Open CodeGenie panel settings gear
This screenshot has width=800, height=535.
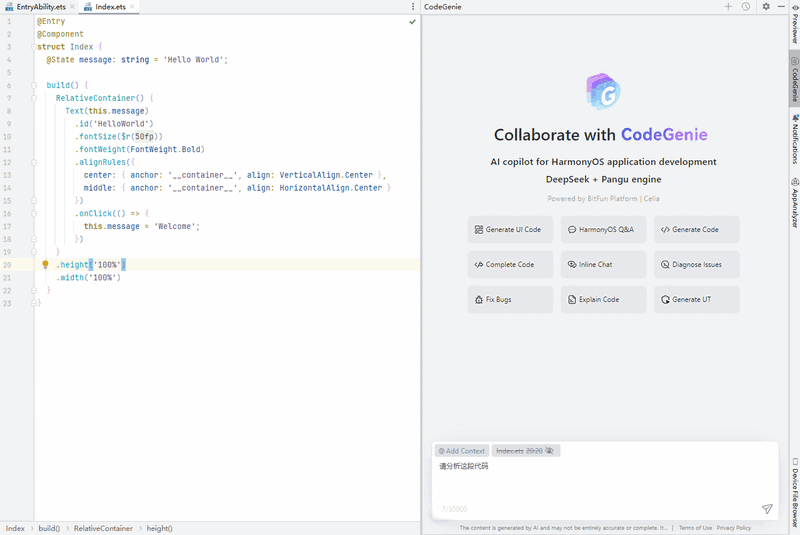(x=766, y=7)
